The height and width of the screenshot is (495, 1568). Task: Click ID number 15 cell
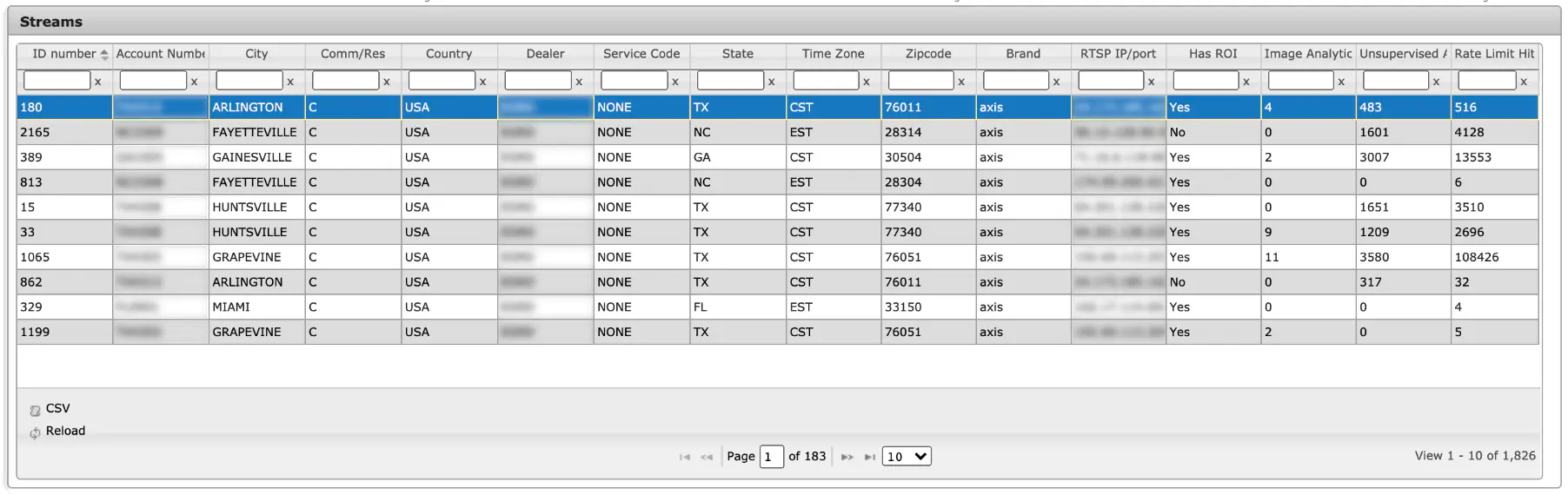[64, 208]
